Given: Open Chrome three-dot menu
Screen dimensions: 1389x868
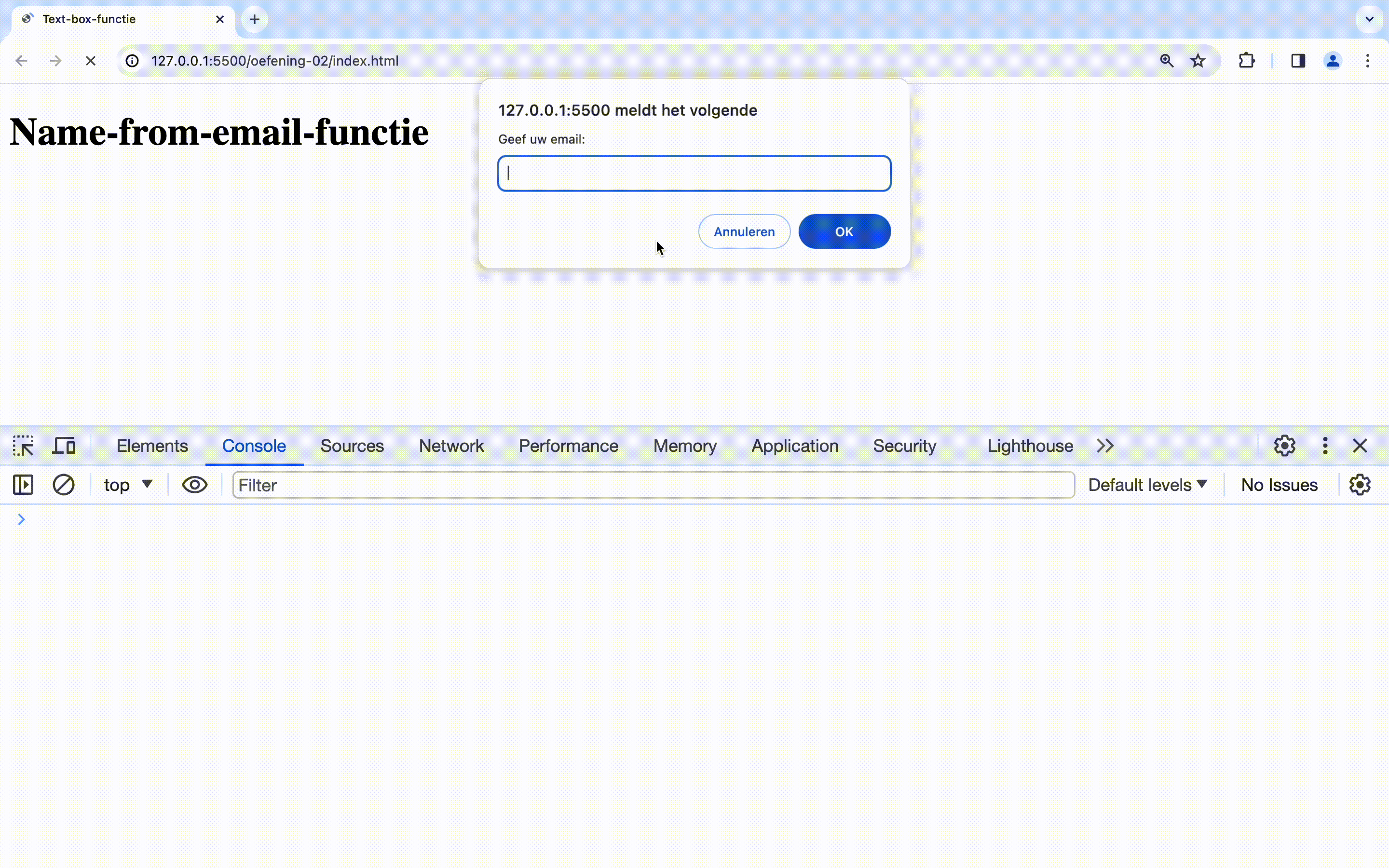Looking at the screenshot, I should click(1368, 61).
